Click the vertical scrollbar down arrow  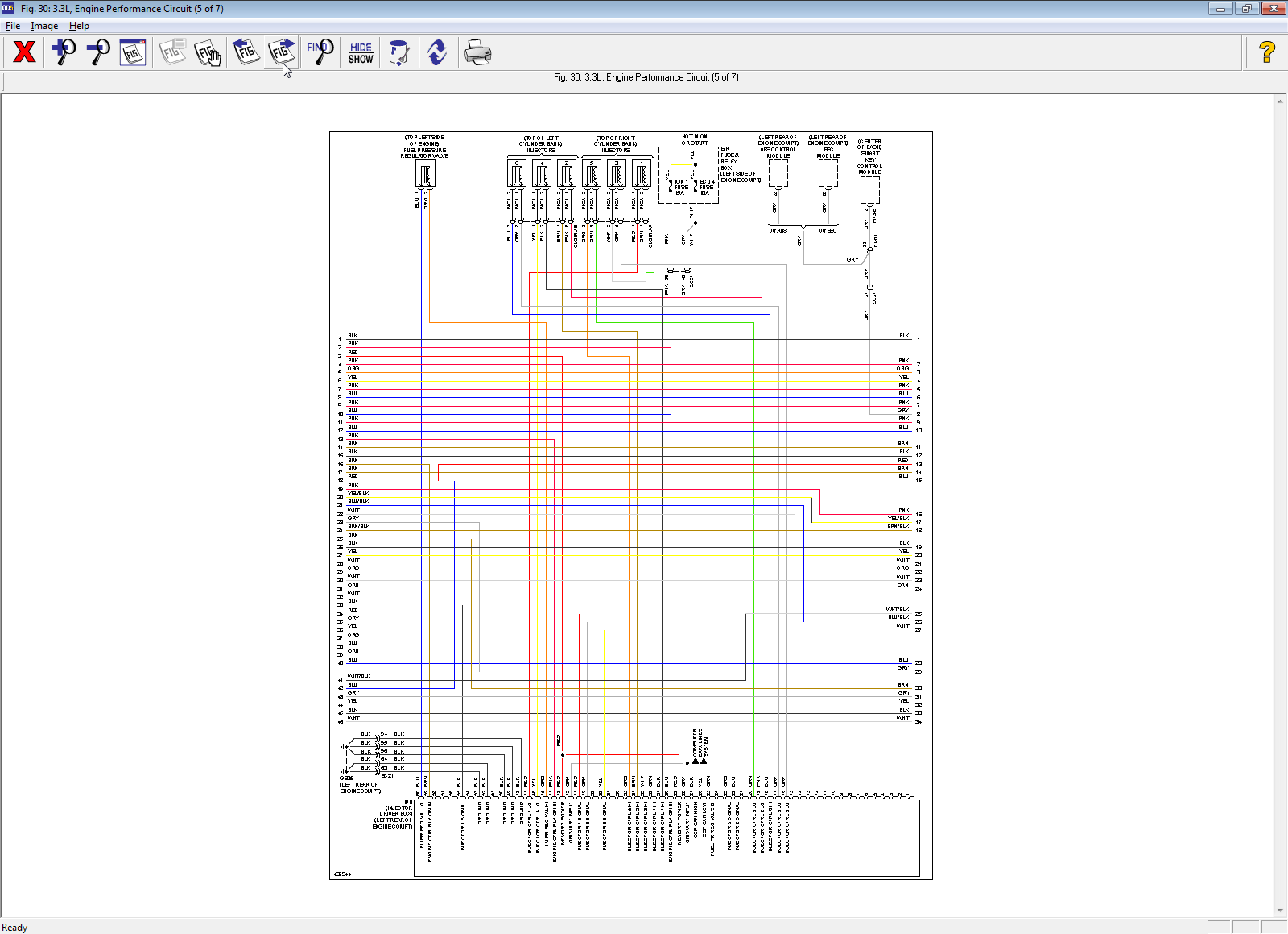(x=1280, y=911)
